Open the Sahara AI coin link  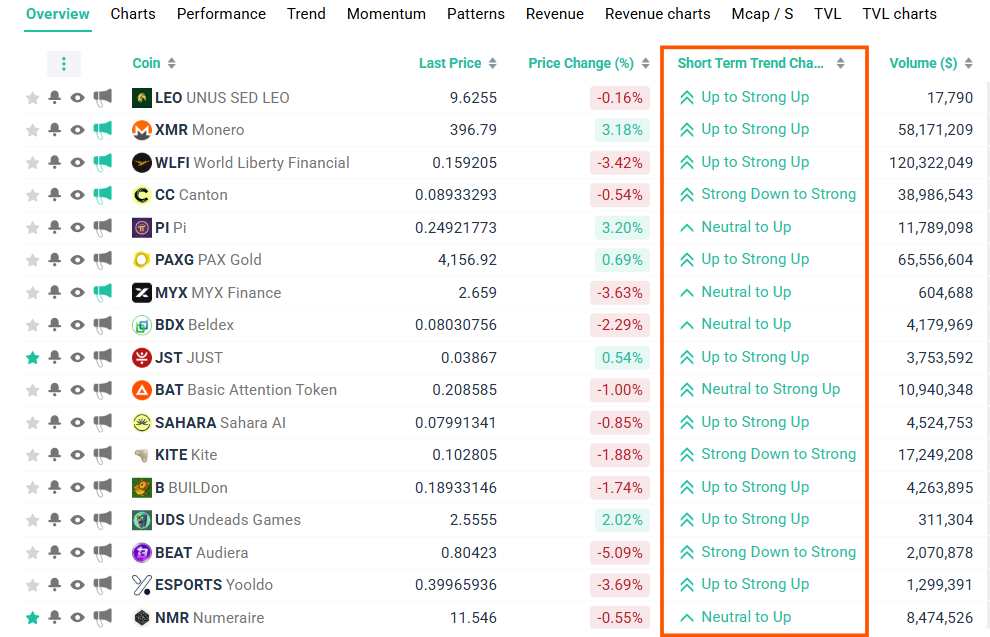[220, 422]
